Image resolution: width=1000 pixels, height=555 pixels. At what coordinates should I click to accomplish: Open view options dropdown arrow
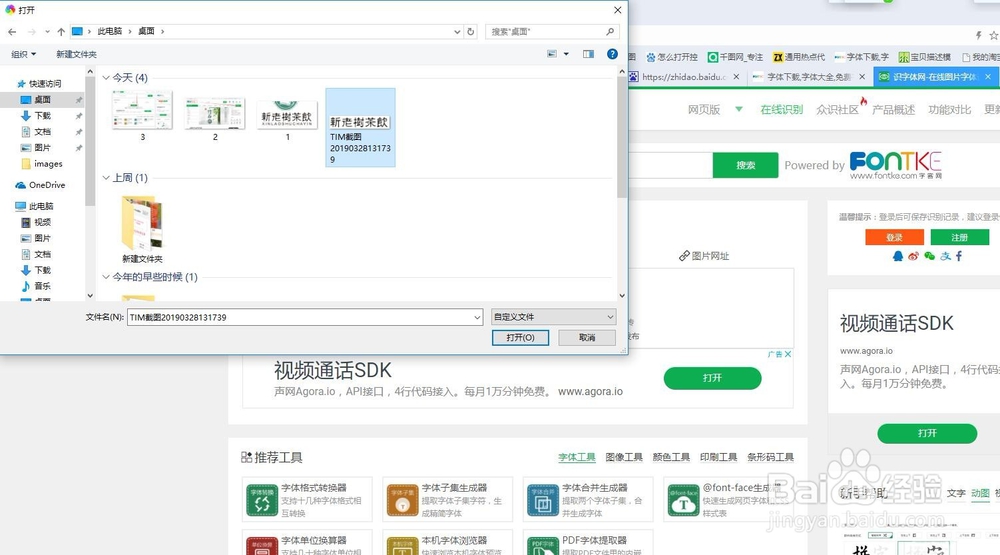[x=566, y=54]
